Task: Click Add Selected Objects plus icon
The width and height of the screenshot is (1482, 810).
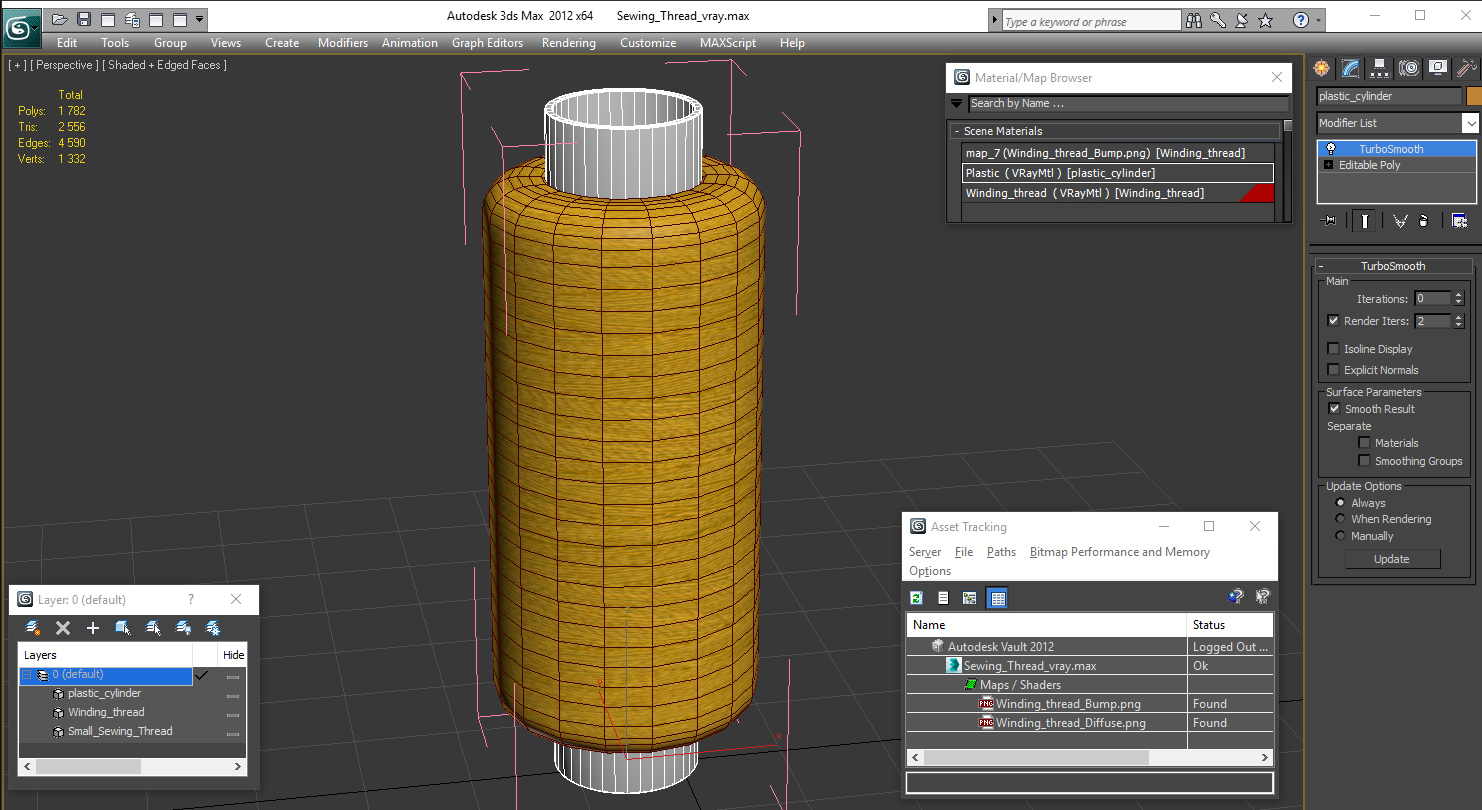Action: (x=93, y=628)
